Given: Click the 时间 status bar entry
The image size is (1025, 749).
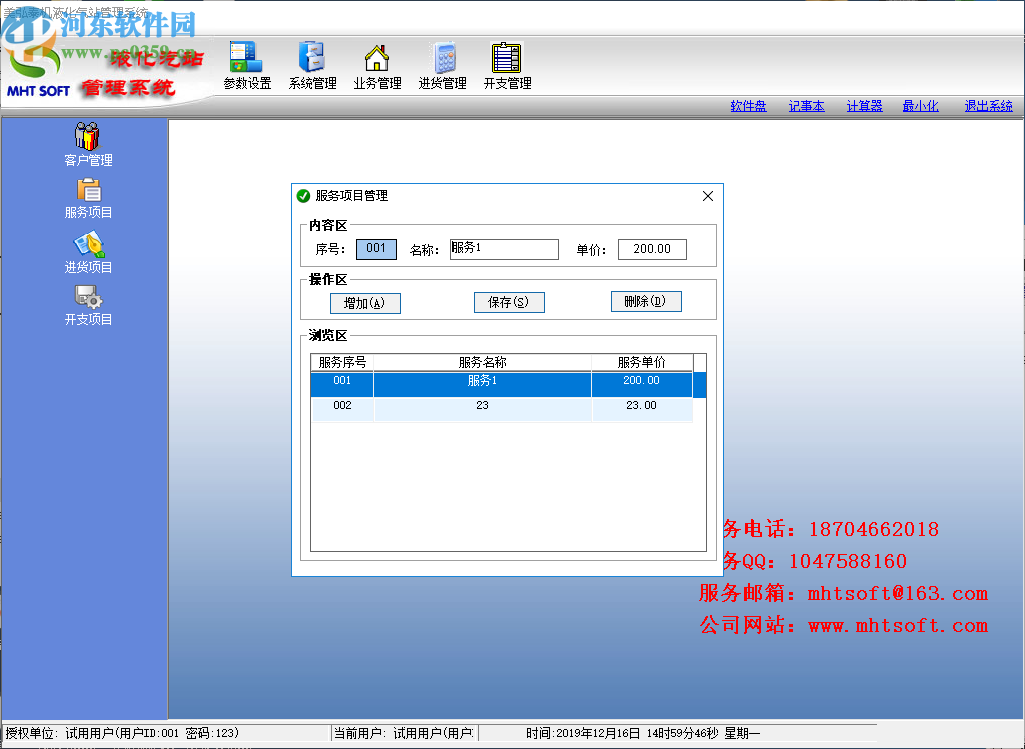Looking at the screenshot, I should (643, 733).
